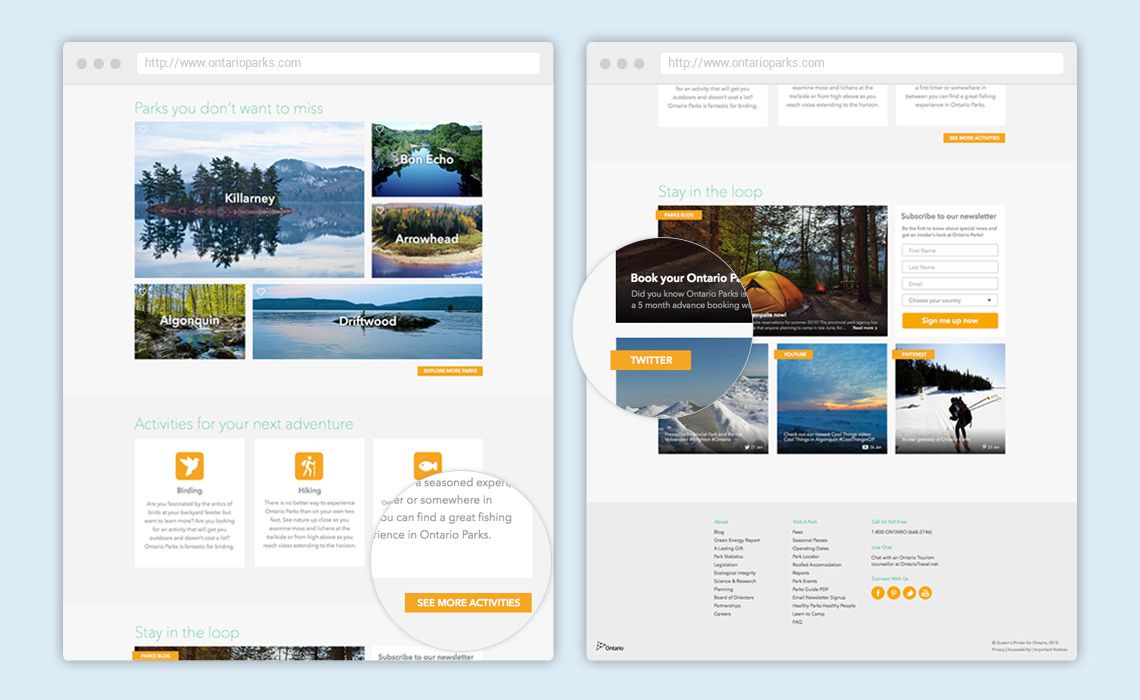The height and width of the screenshot is (700, 1140).
Task: Favorite Killarney park with its heart icon
Action: 143,129
